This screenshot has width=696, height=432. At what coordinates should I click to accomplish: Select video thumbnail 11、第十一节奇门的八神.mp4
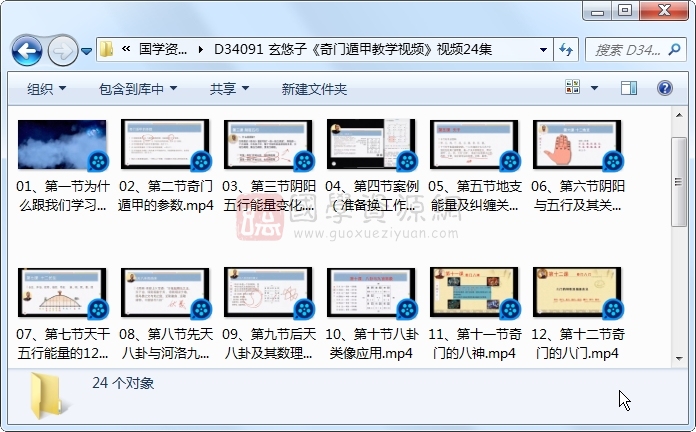tap(475, 293)
